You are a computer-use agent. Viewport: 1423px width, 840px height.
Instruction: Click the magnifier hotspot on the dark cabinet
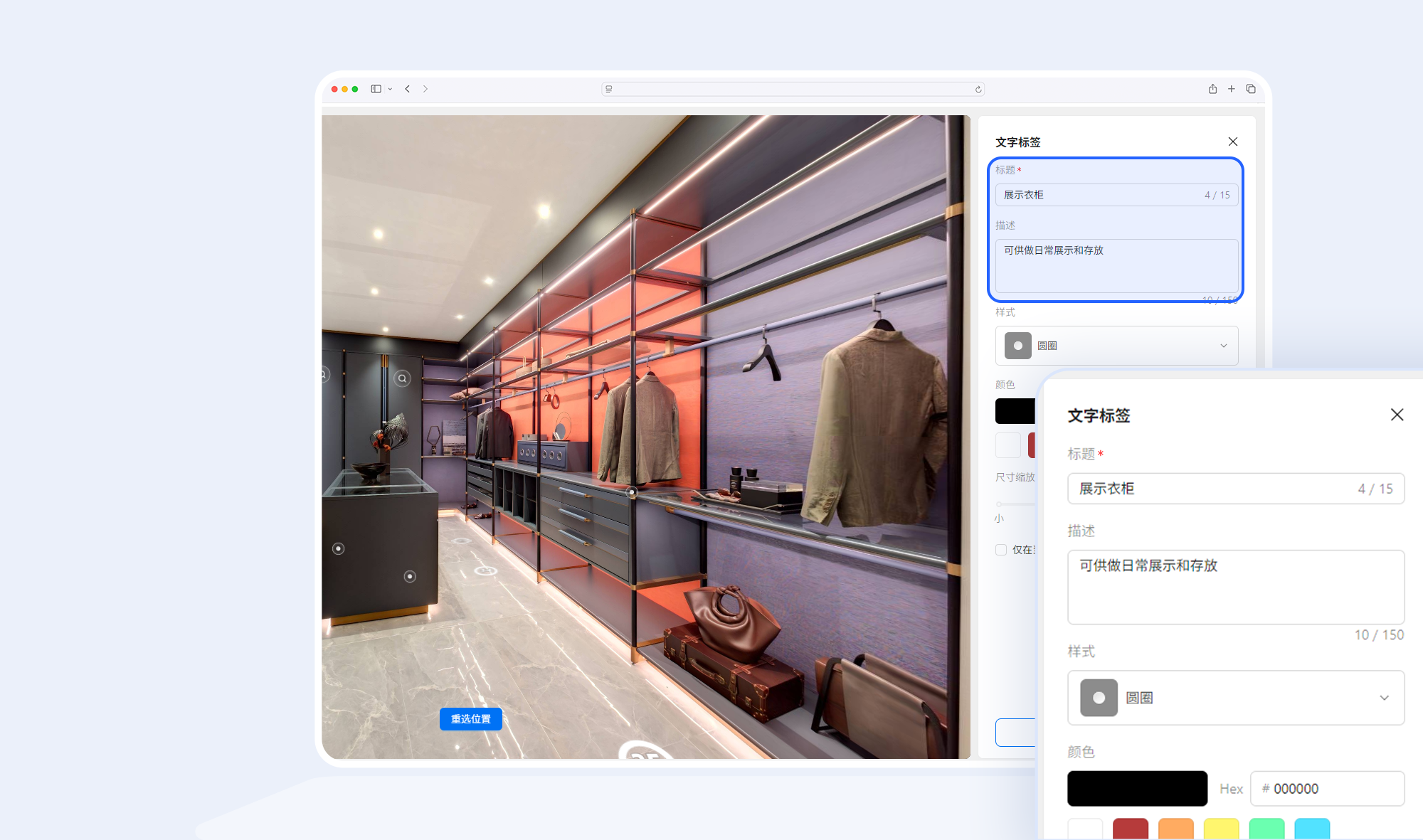pos(403,378)
